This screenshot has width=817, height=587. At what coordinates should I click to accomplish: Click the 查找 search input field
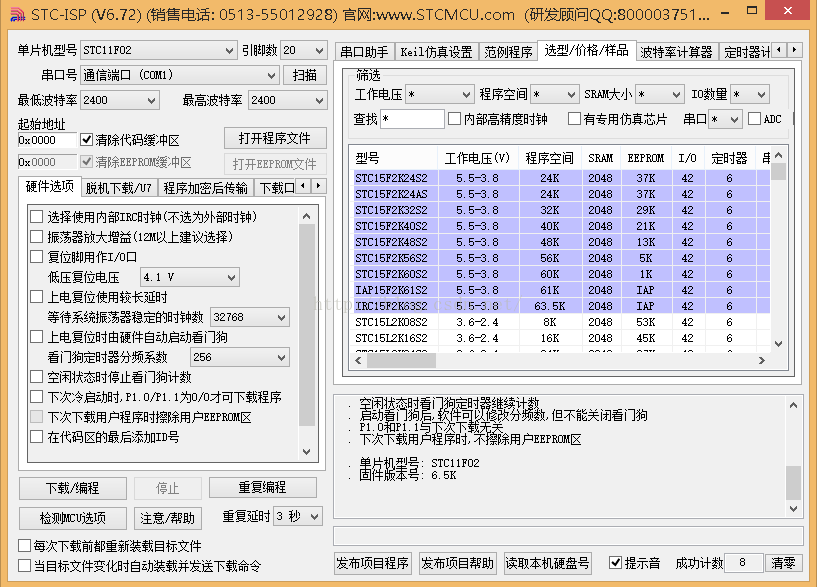[x=412, y=119]
